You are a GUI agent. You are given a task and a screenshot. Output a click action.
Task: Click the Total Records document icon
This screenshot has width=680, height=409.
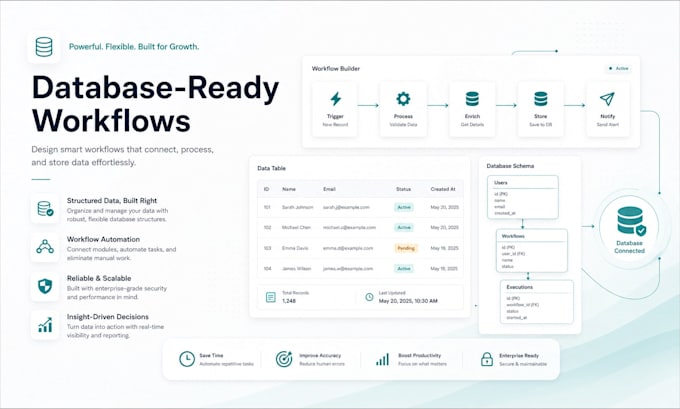coord(271,297)
